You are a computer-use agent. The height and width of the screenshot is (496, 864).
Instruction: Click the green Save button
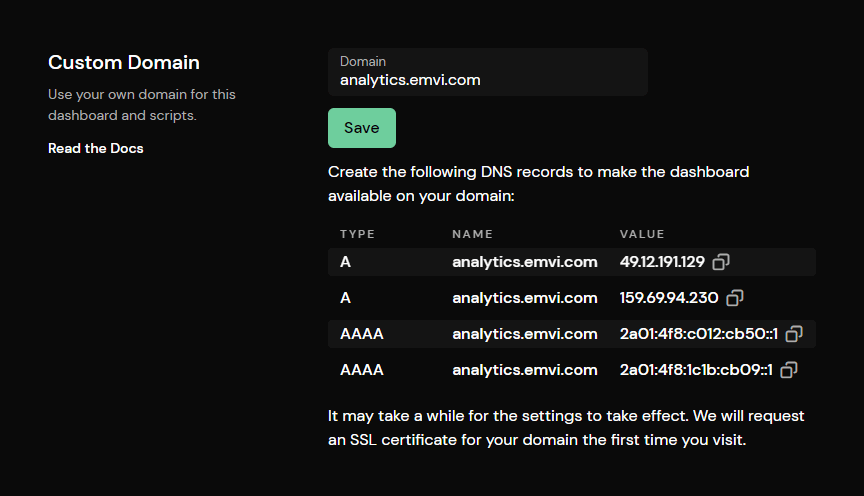tap(361, 128)
